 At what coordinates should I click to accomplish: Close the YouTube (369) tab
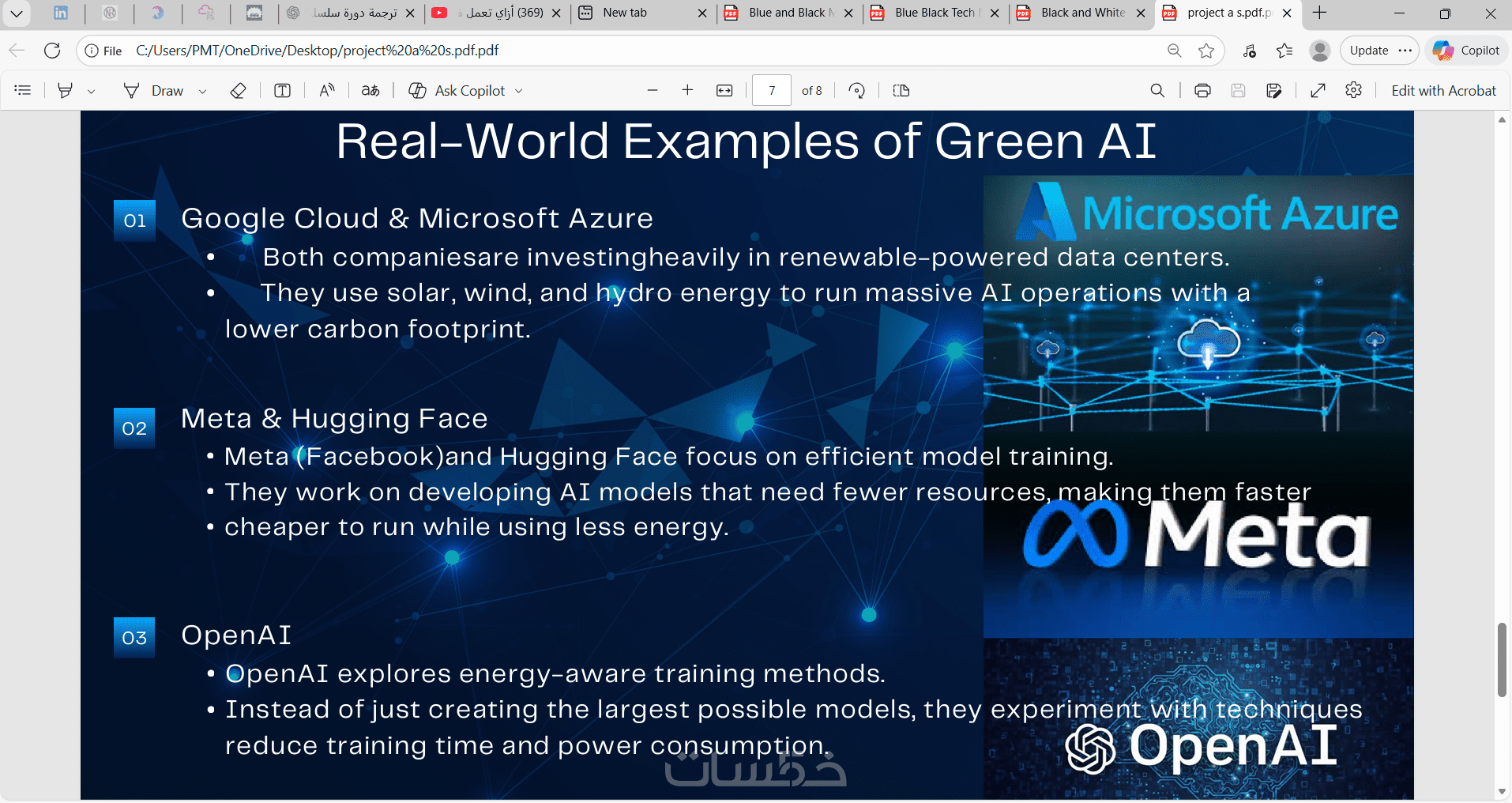pyautogui.click(x=556, y=13)
